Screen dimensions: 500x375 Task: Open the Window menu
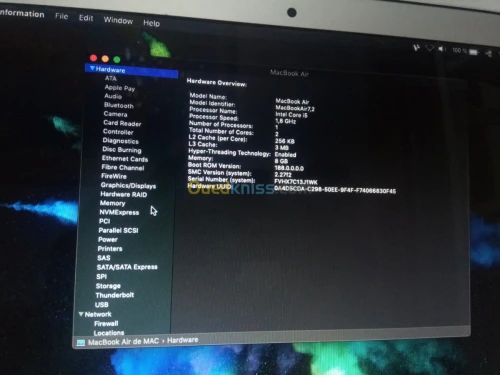click(x=118, y=20)
